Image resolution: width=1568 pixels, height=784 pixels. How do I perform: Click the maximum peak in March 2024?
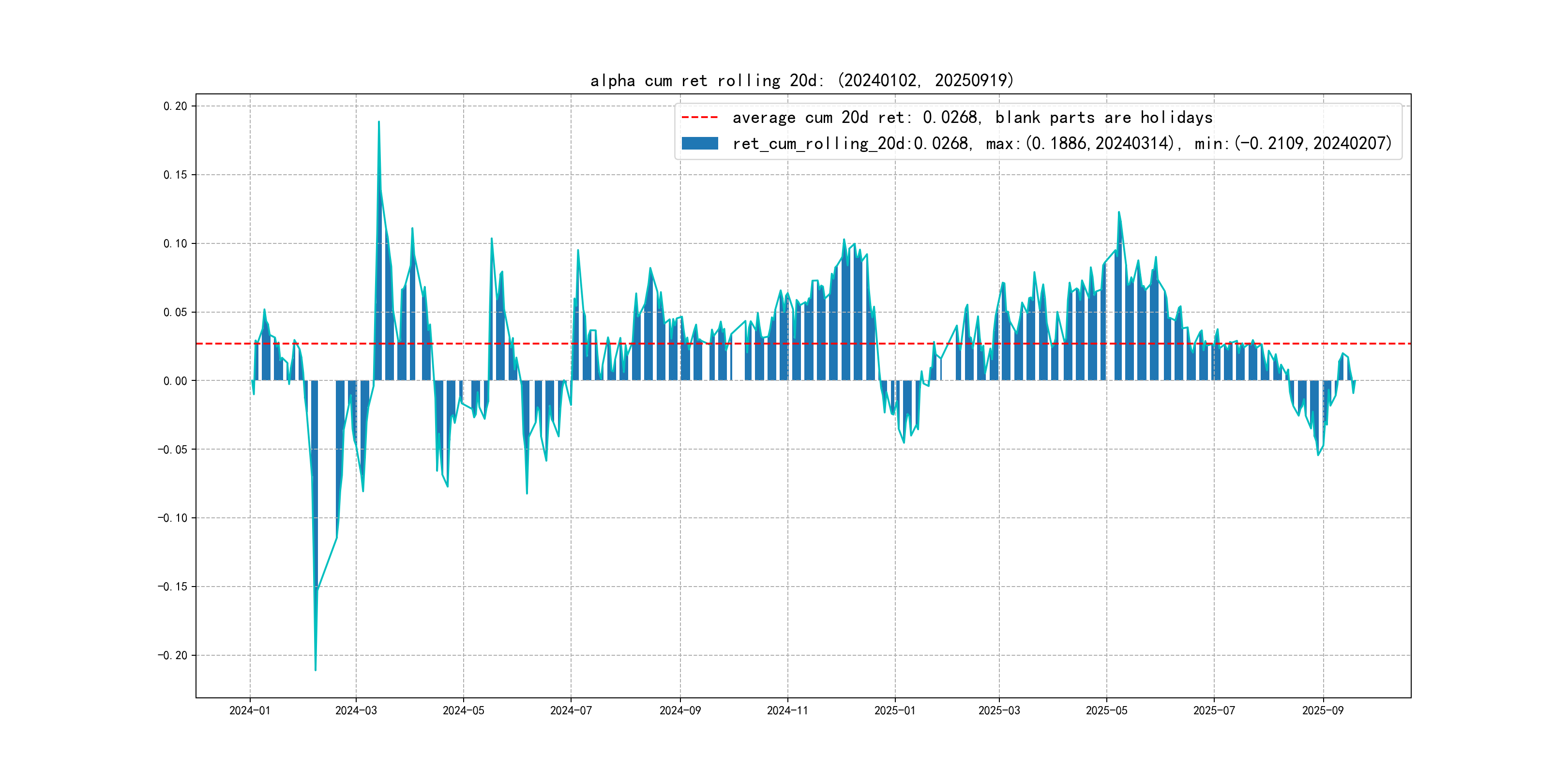coord(378,122)
